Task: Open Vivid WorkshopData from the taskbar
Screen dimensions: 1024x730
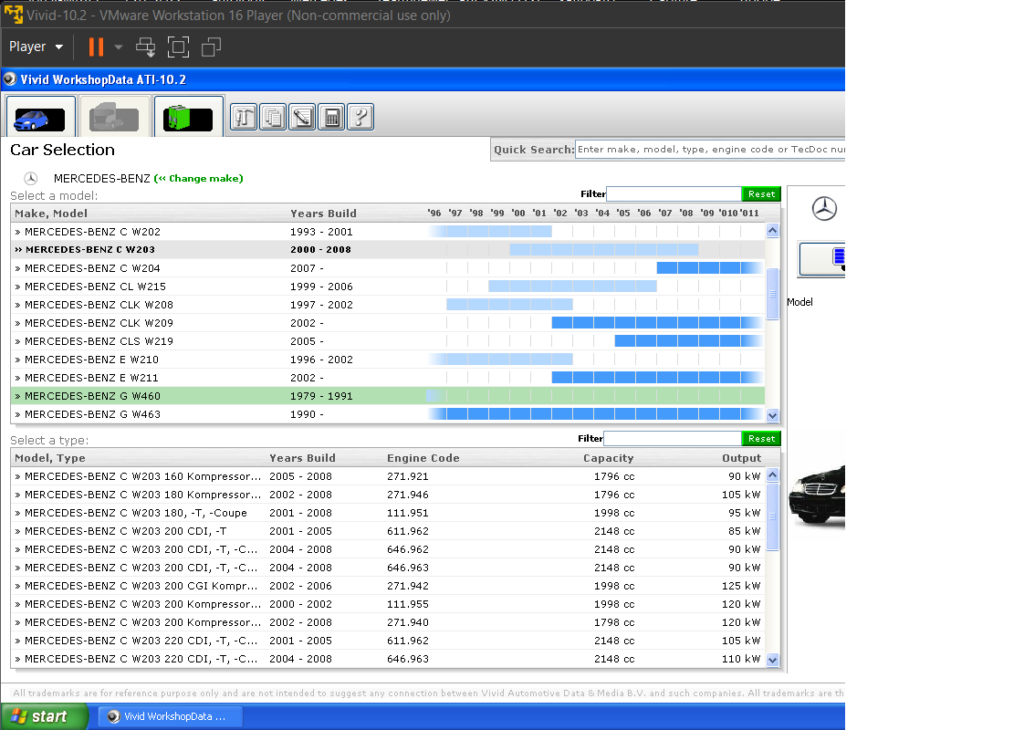Action: pyautogui.click(x=170, y=716)
